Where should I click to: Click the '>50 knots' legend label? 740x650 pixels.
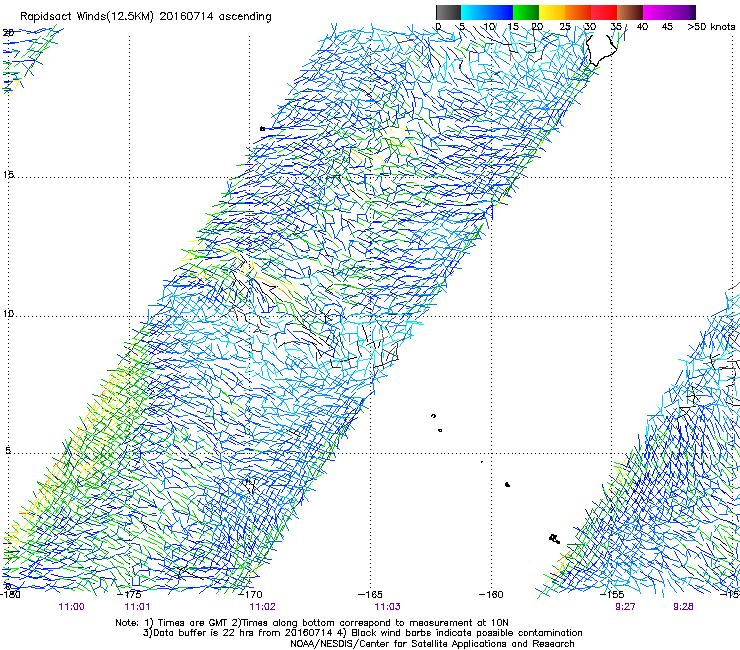point(711,27)
